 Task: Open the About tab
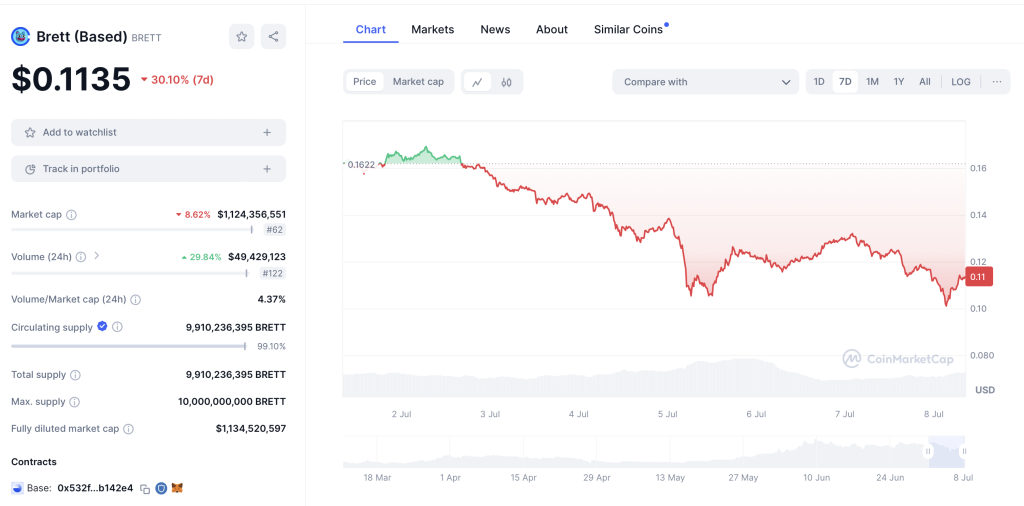coord(552,29)
